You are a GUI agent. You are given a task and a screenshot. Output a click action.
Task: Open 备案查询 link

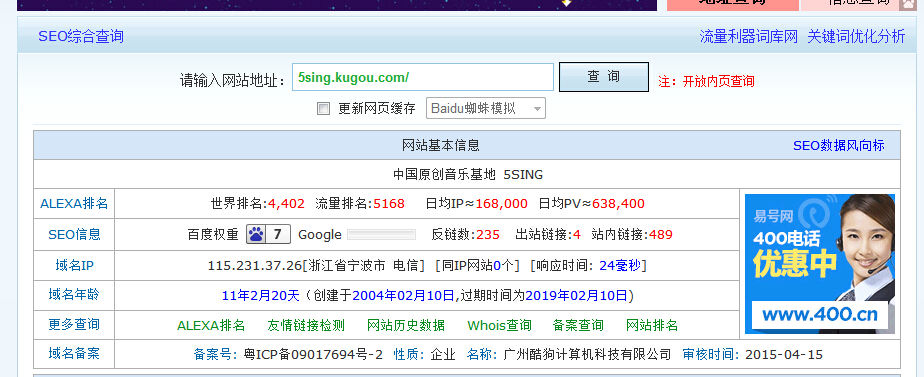tap(578, 325)
